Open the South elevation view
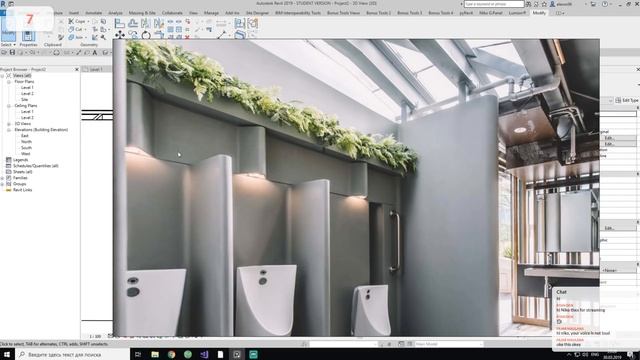This screenshot has width=640, height=360. [x=26, y=148]
